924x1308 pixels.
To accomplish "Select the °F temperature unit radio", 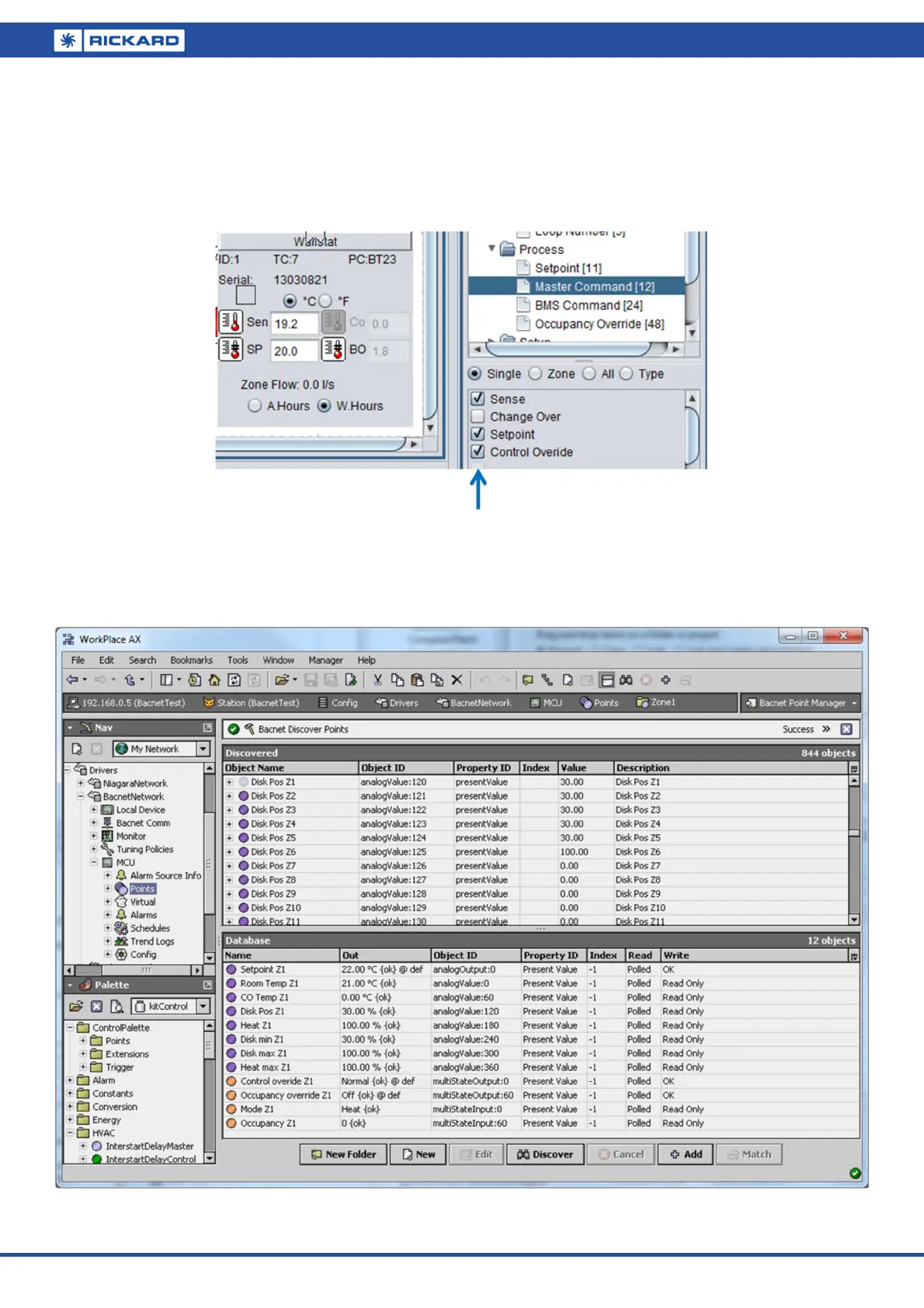I will [x=325, y=301].
